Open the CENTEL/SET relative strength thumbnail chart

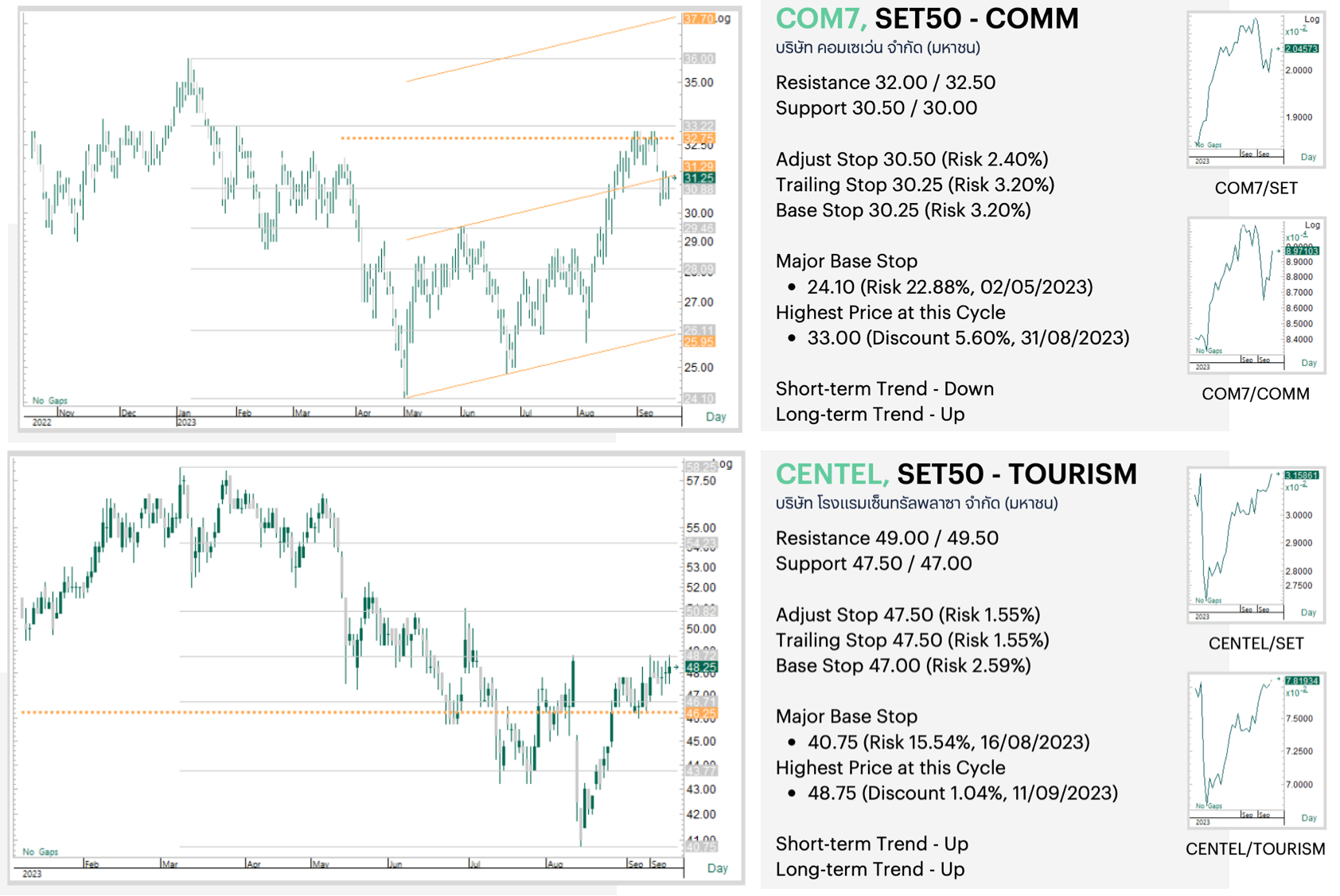(1256, 545)
